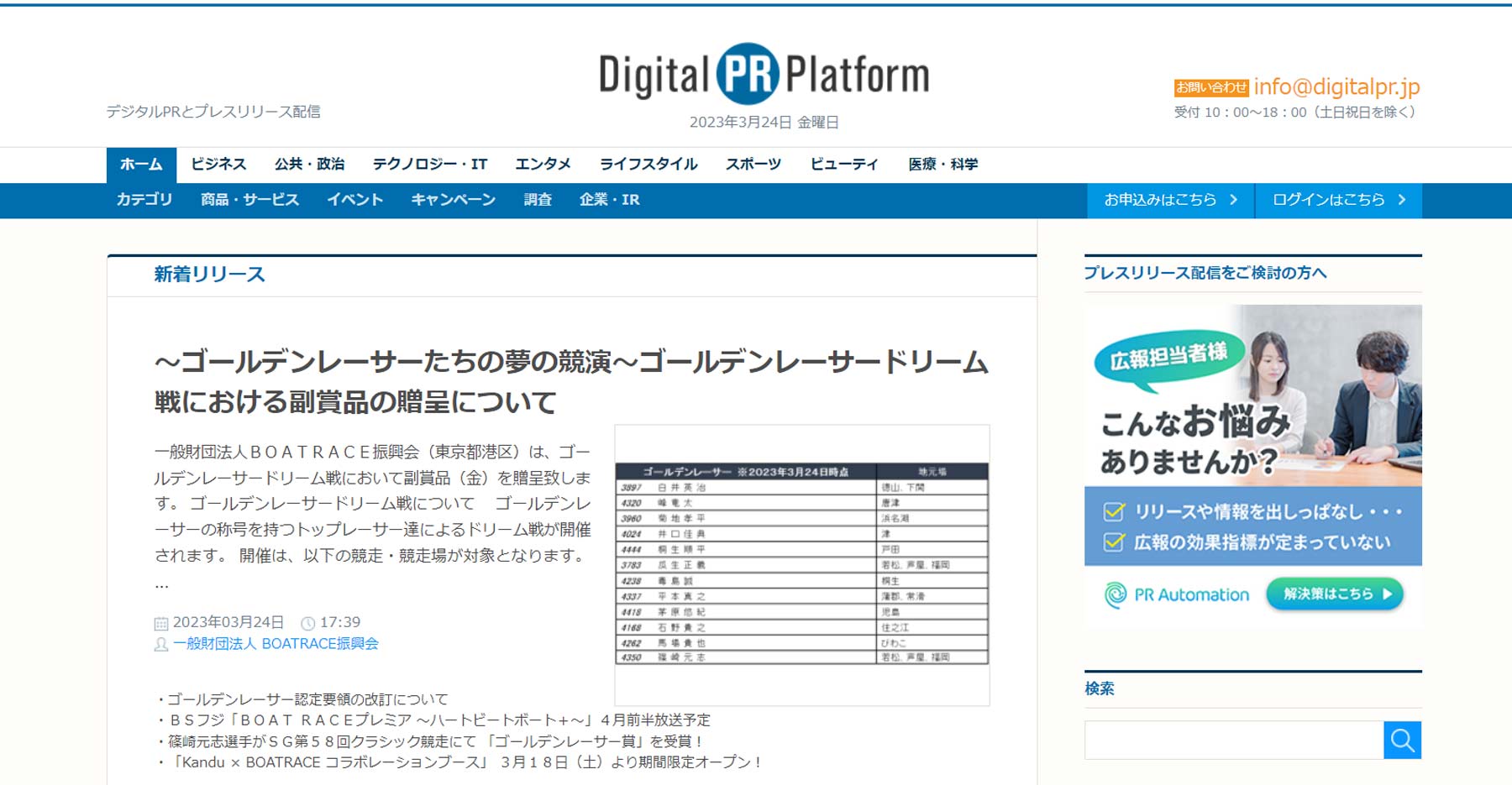Select 企業・IR in blue bar

coord(609,200)
